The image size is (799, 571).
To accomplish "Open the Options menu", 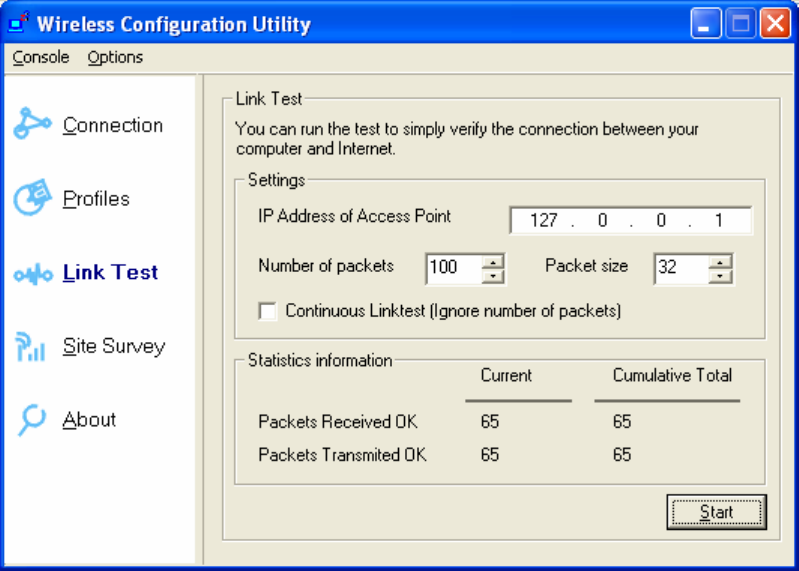I will [x=115, y=58].
